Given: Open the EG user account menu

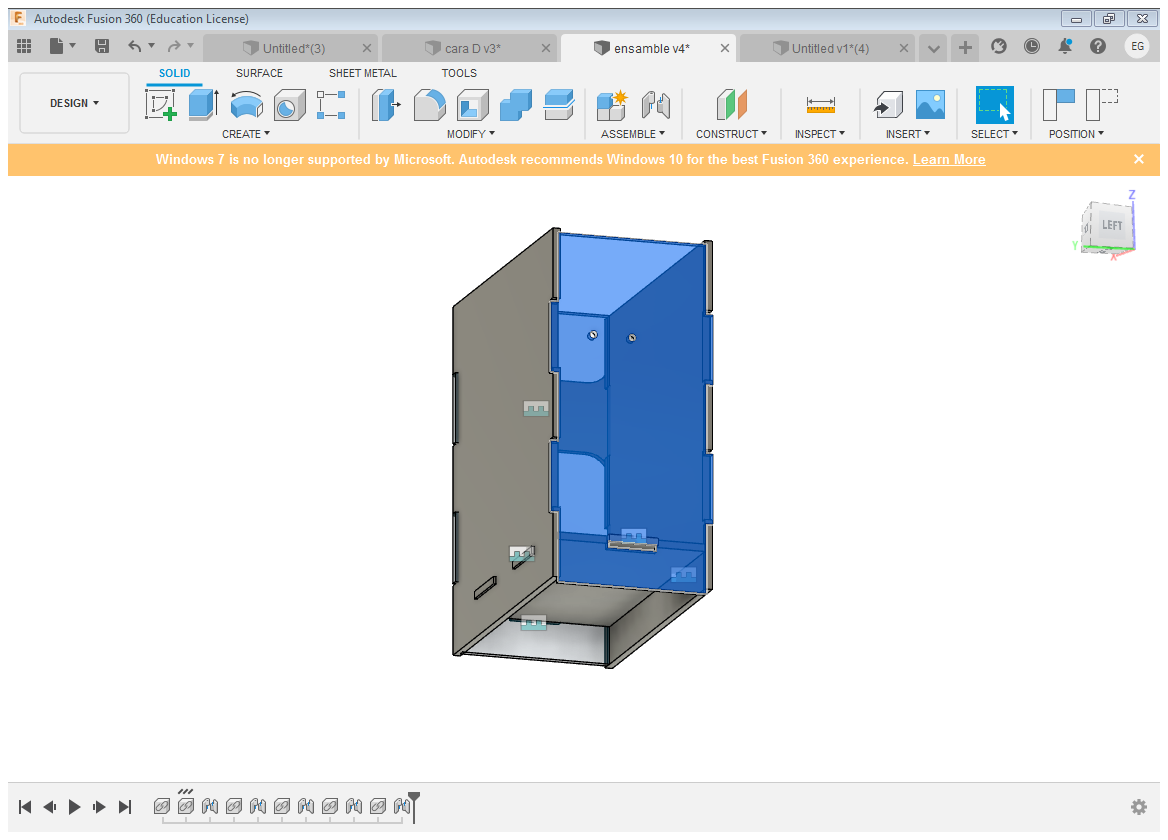Looking at the screenshot, I should (x=1137, y=46).
